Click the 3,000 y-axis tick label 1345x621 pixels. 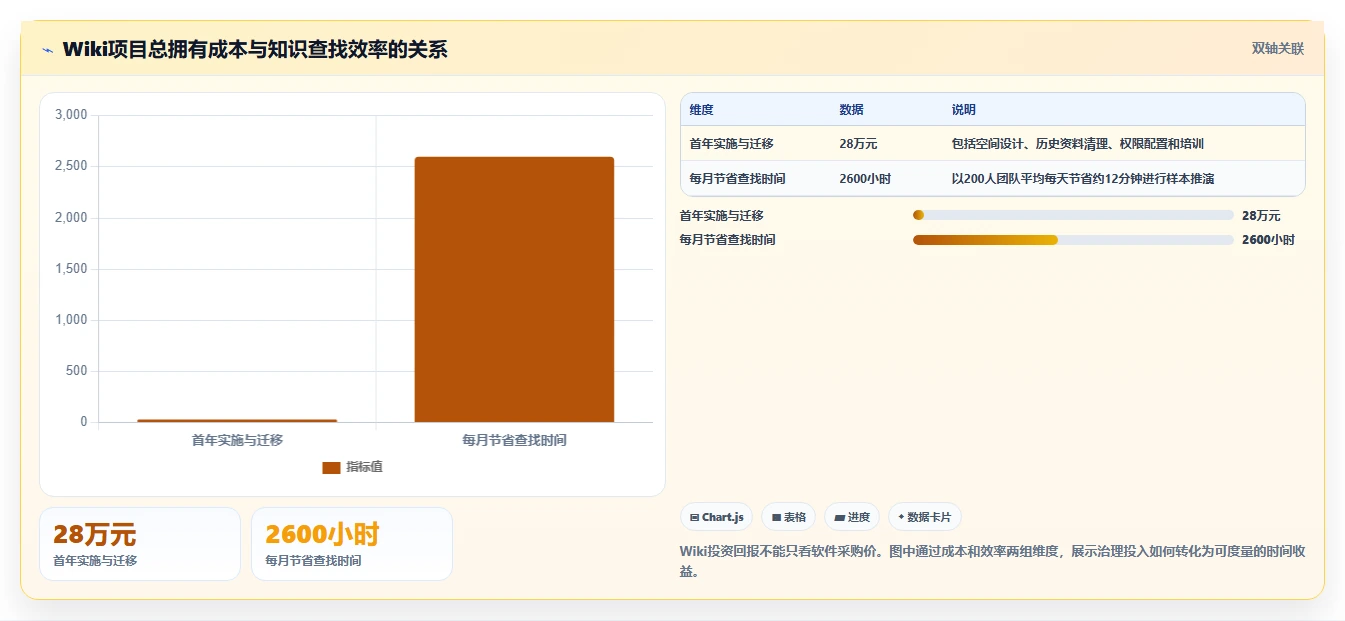tap(71, 115)
